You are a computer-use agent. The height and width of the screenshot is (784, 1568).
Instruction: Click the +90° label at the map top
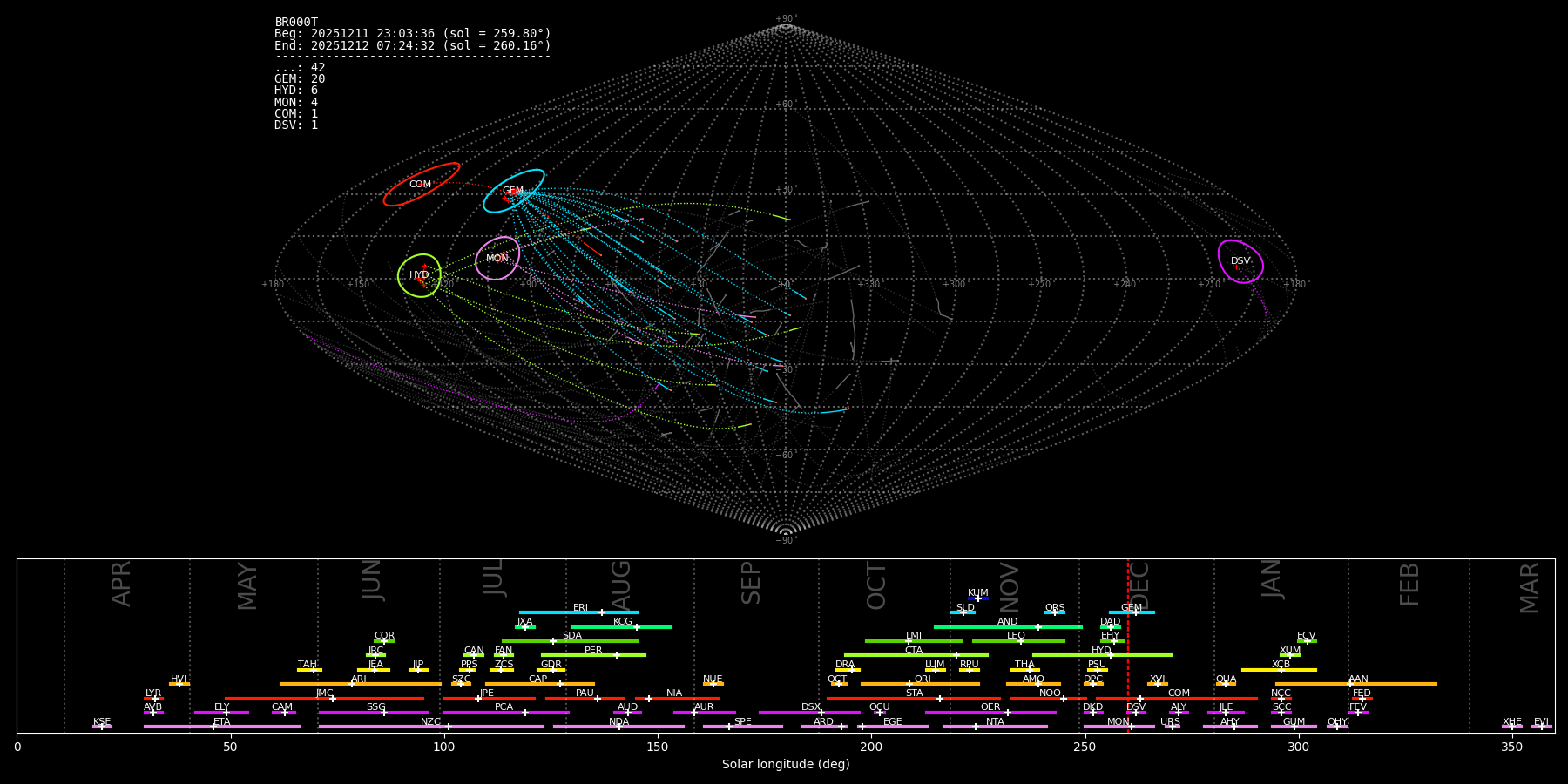(x=786, y=19)
